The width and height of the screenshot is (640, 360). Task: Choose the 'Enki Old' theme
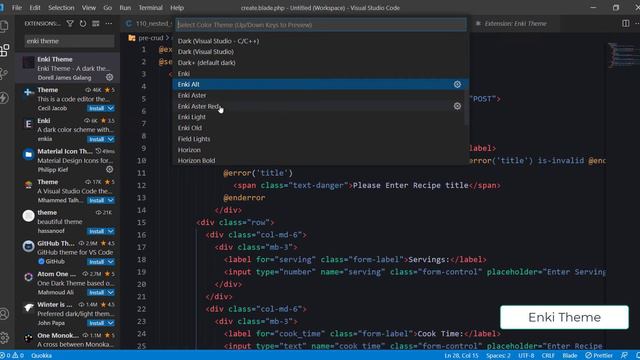(321, 128)
